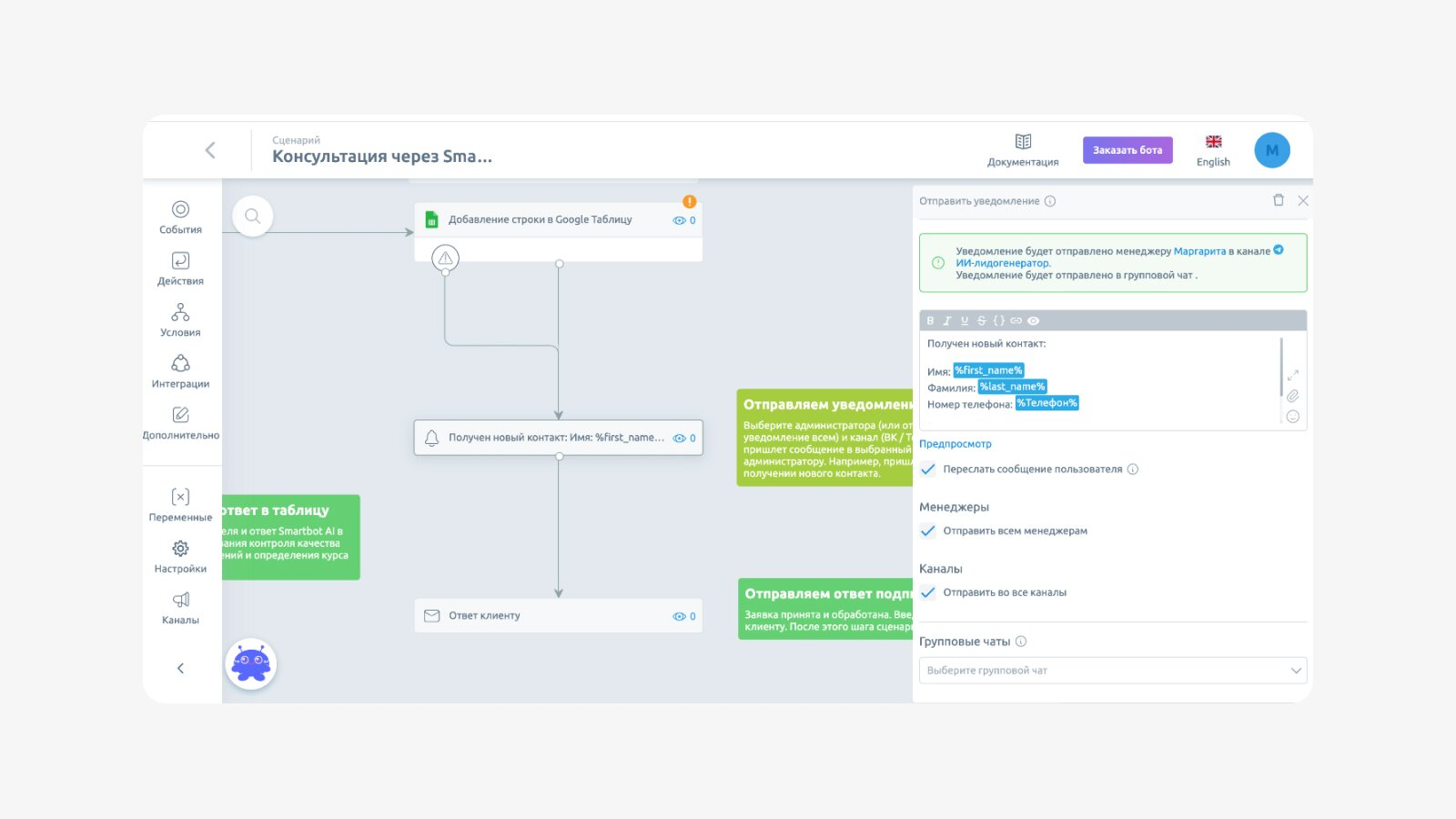Click the 'Заказать бота' button
The image size is (1456, 819).
tap(1127, 150)
